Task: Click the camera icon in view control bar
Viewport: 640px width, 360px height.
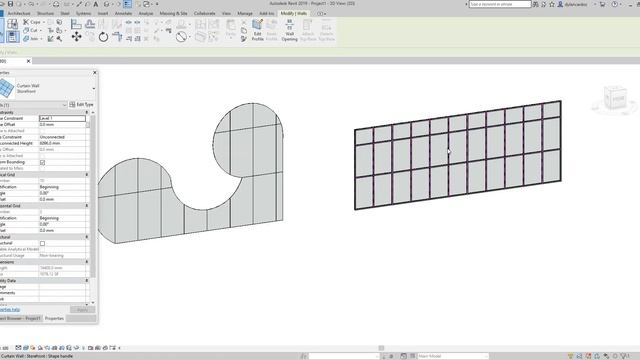Action: tap(90, 348)
